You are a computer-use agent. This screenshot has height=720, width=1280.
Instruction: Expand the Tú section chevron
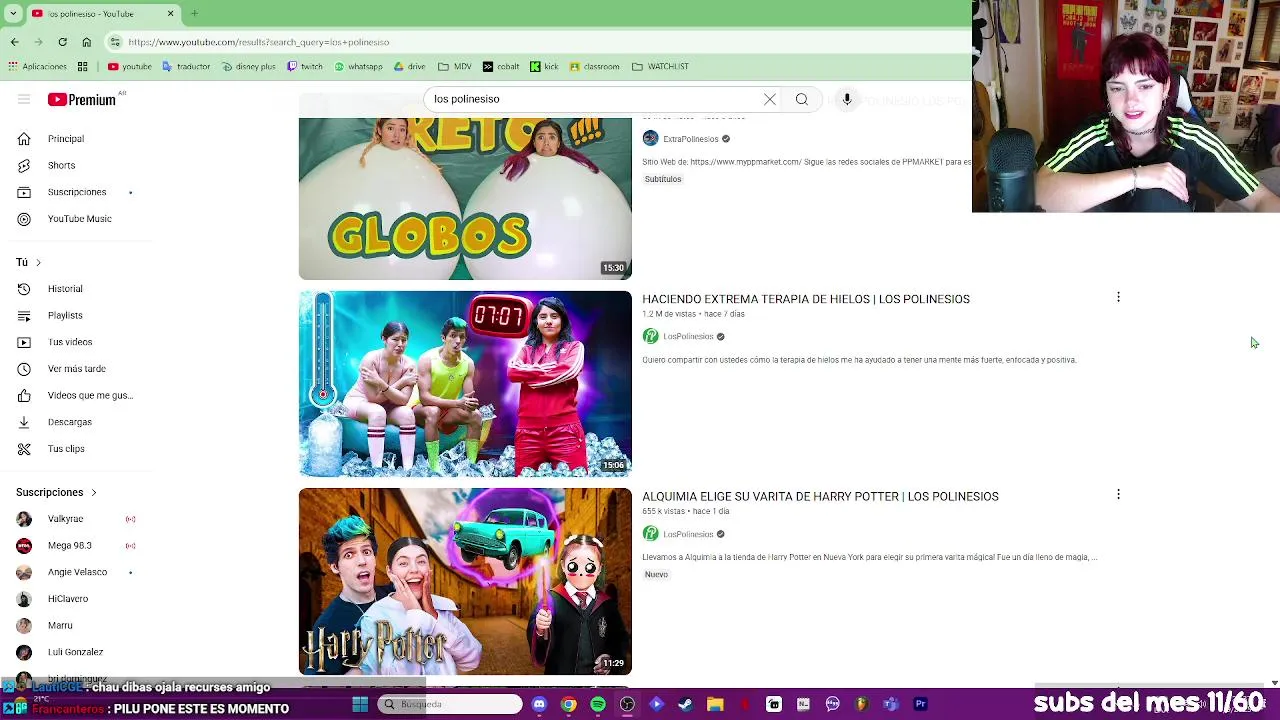(x=38, y=262)
